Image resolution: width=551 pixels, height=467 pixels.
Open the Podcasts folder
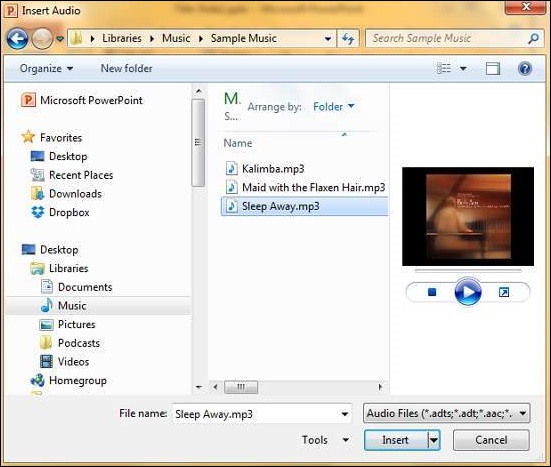coord(79,343)
